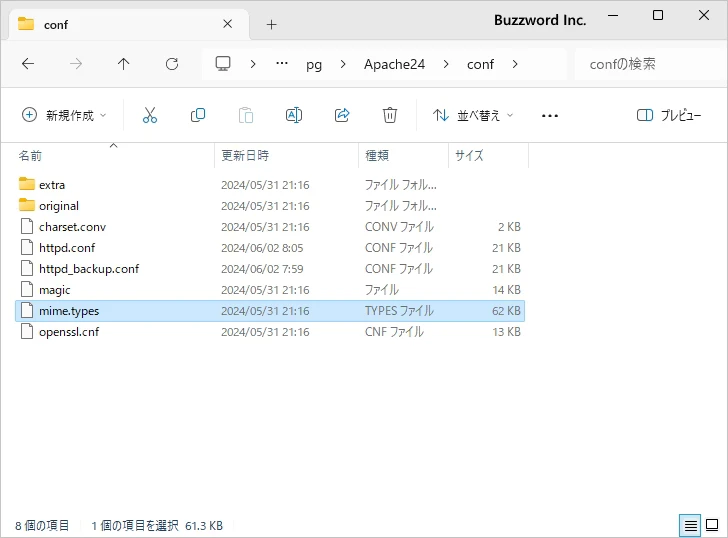Open the 並べ替え sort dropdown

(x=473, y=115)
